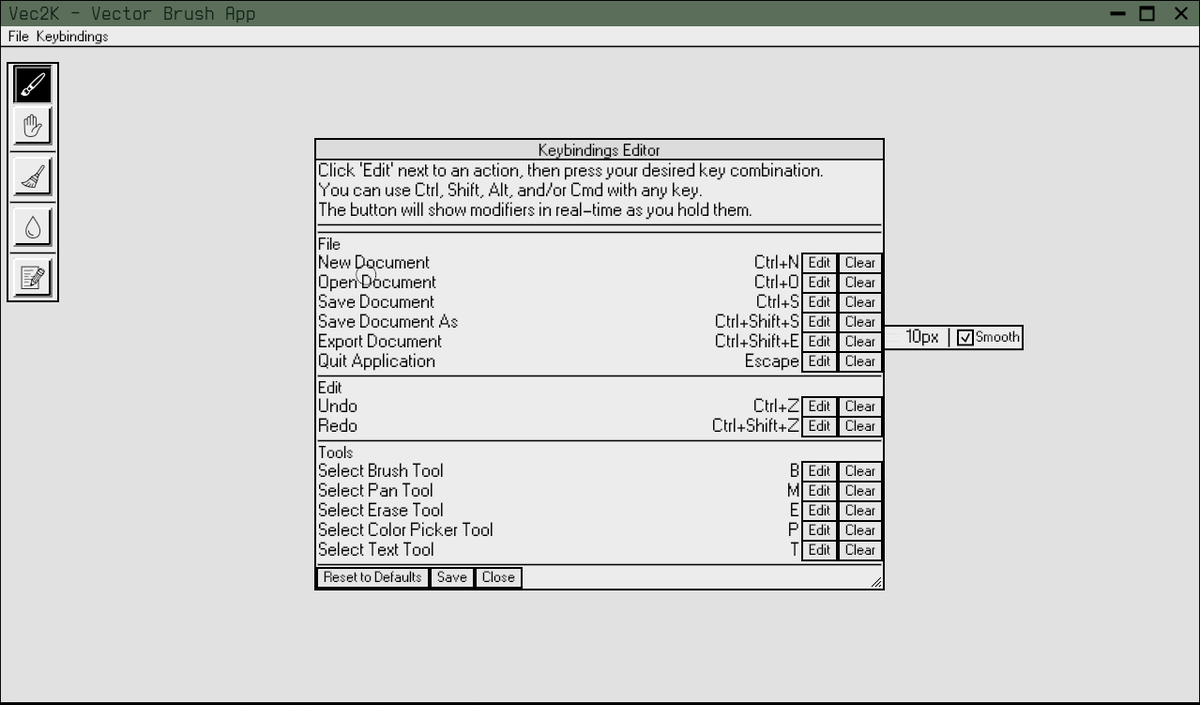Screen dimensions: 1200x705
Task: Edit the Export Document shortcut
Action: point(818,341)
